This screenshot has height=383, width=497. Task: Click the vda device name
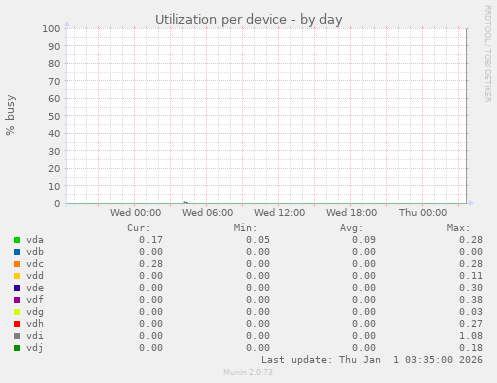[x=35, y=240]
